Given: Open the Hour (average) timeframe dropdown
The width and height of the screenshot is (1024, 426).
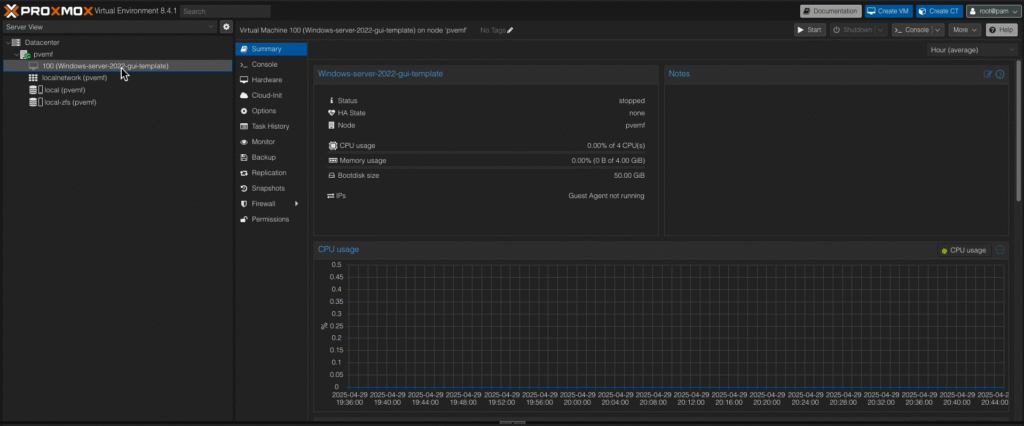Looking at the screenshot, I should tap(971, 50).
